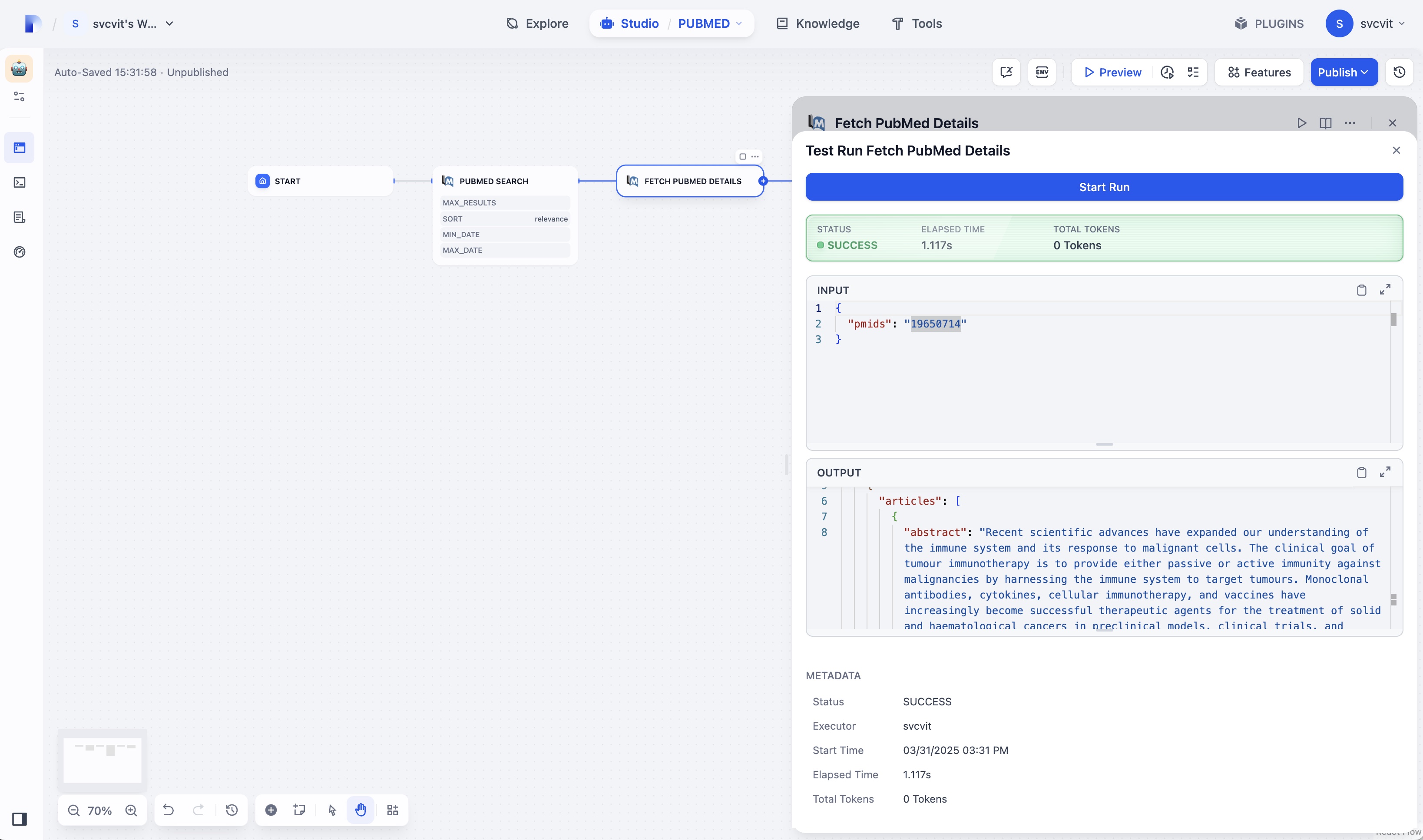Open the version history clock icon

point(1399,72)
